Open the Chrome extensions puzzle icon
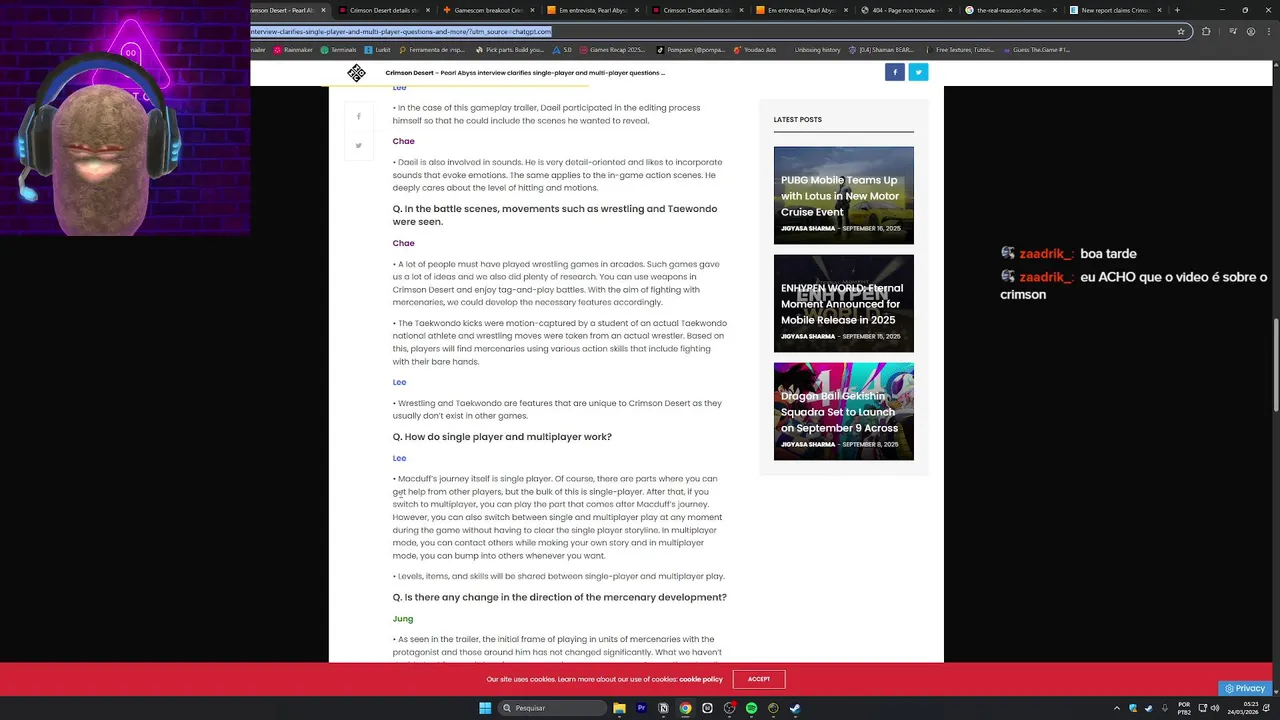The image size is (1280, 720). pyautogui.click(x=1206, y=31)
